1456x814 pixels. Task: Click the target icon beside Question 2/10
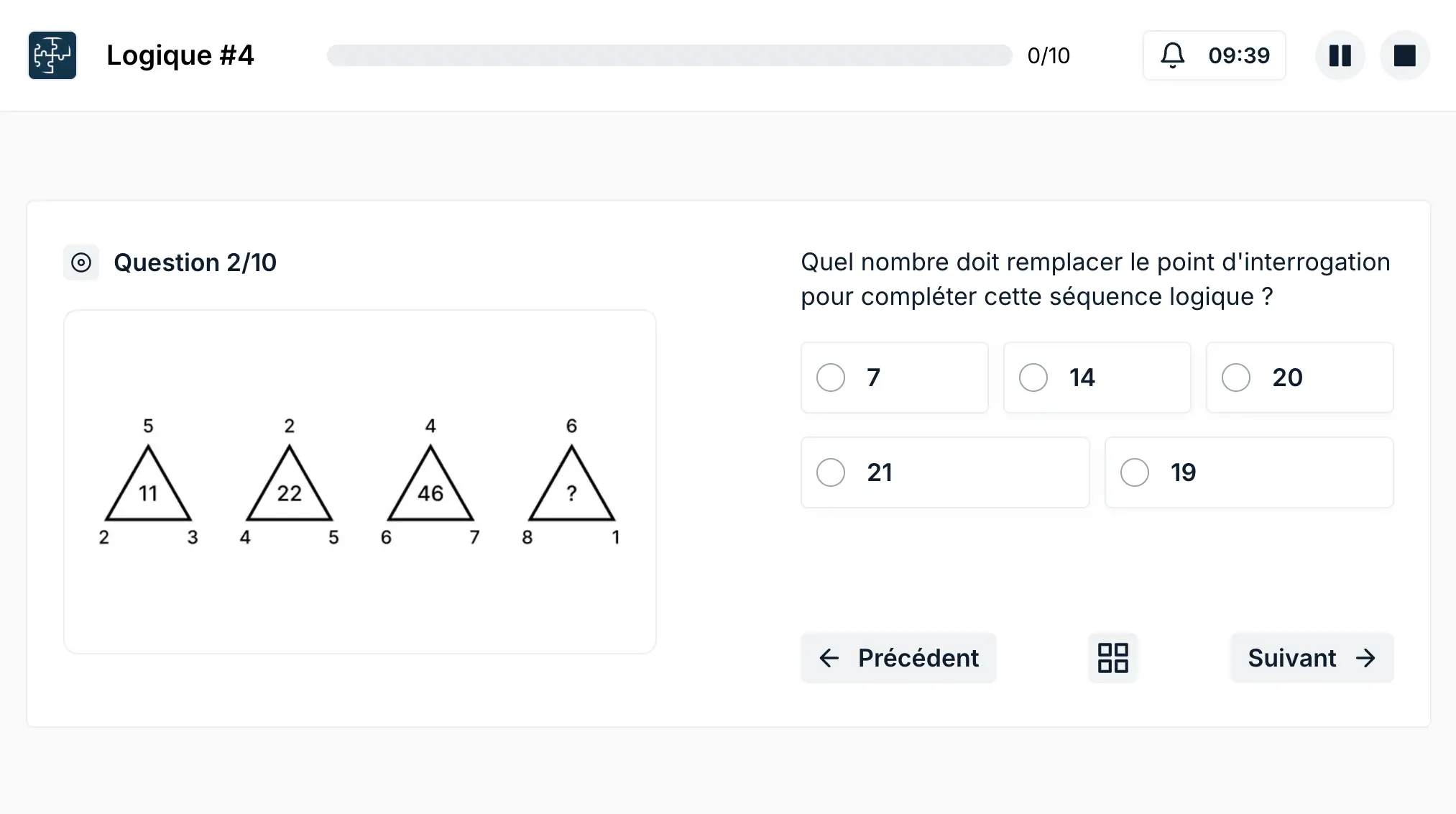coord(81,262)
